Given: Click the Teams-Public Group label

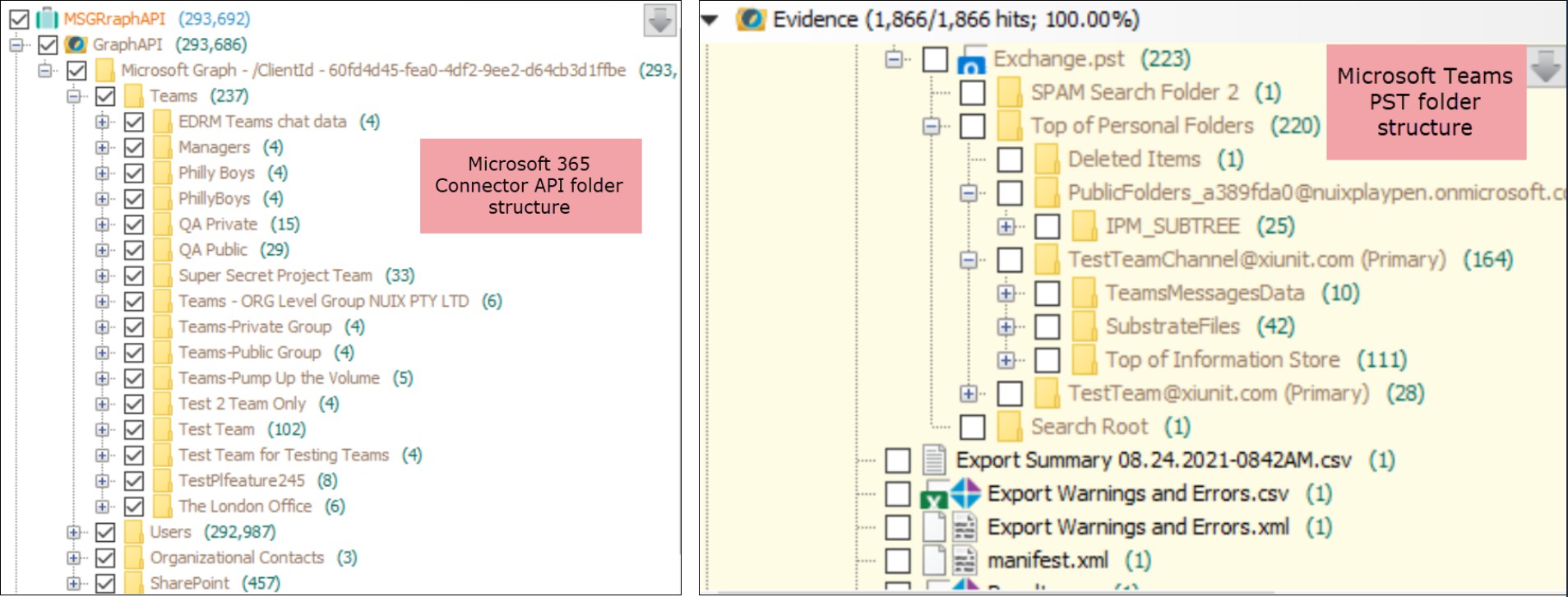Looking at the screenshot, I should [x=250, y=353].
